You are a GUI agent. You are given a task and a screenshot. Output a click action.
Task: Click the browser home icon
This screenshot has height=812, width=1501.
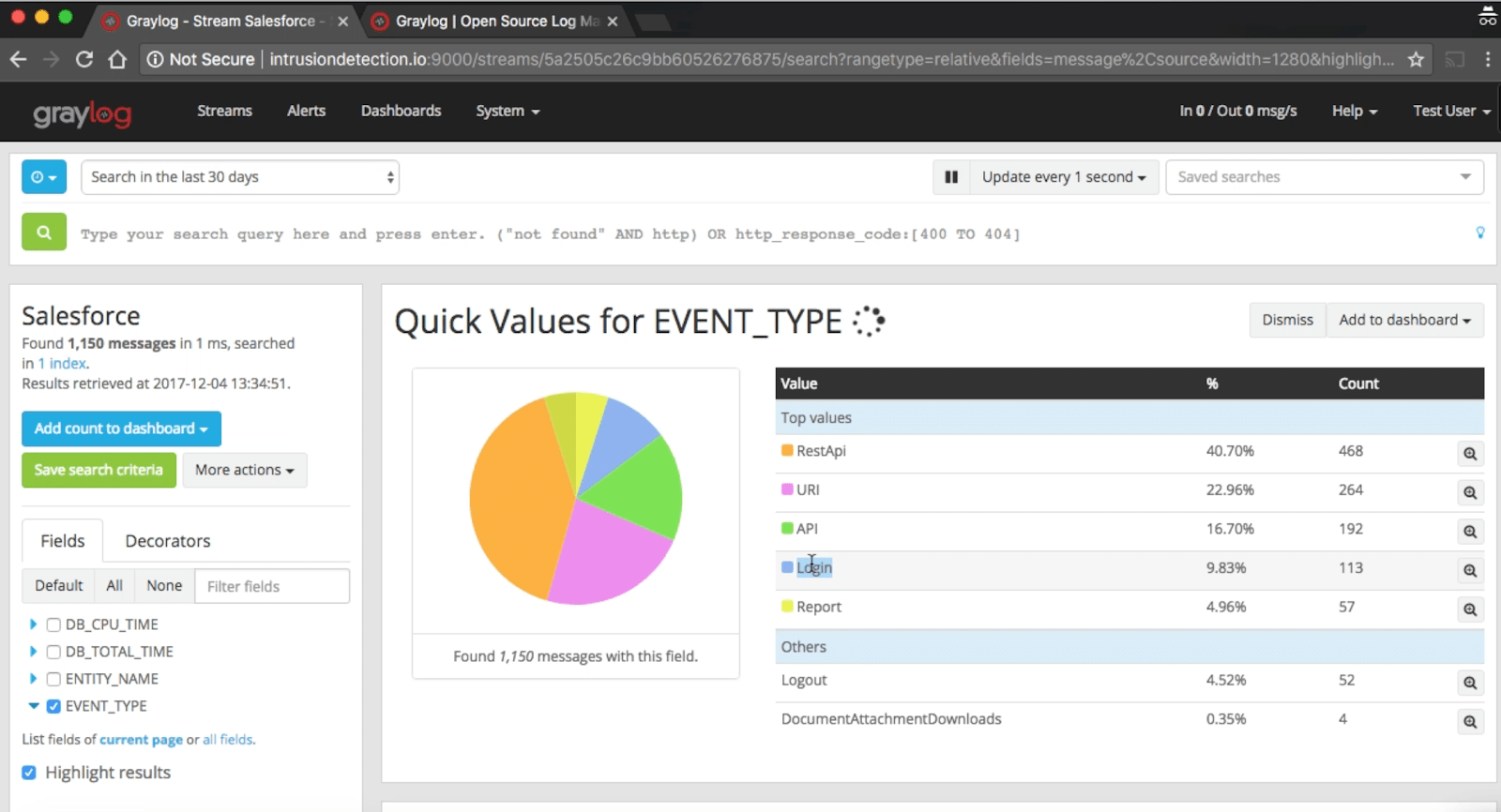(x=117, y=59)
